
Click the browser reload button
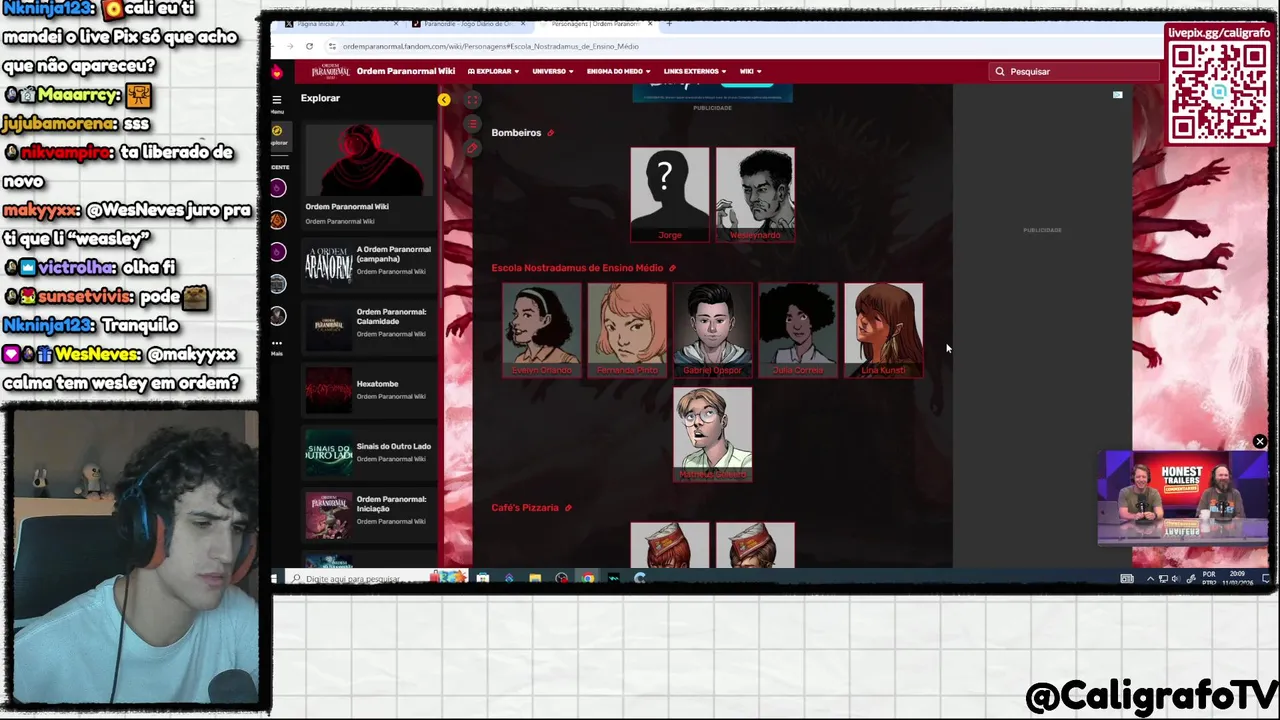[x=309, y=46]
